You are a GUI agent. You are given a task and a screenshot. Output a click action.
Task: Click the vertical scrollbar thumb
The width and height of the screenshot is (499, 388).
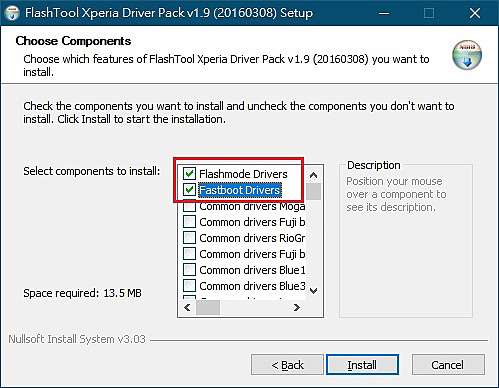coord(313,191)
